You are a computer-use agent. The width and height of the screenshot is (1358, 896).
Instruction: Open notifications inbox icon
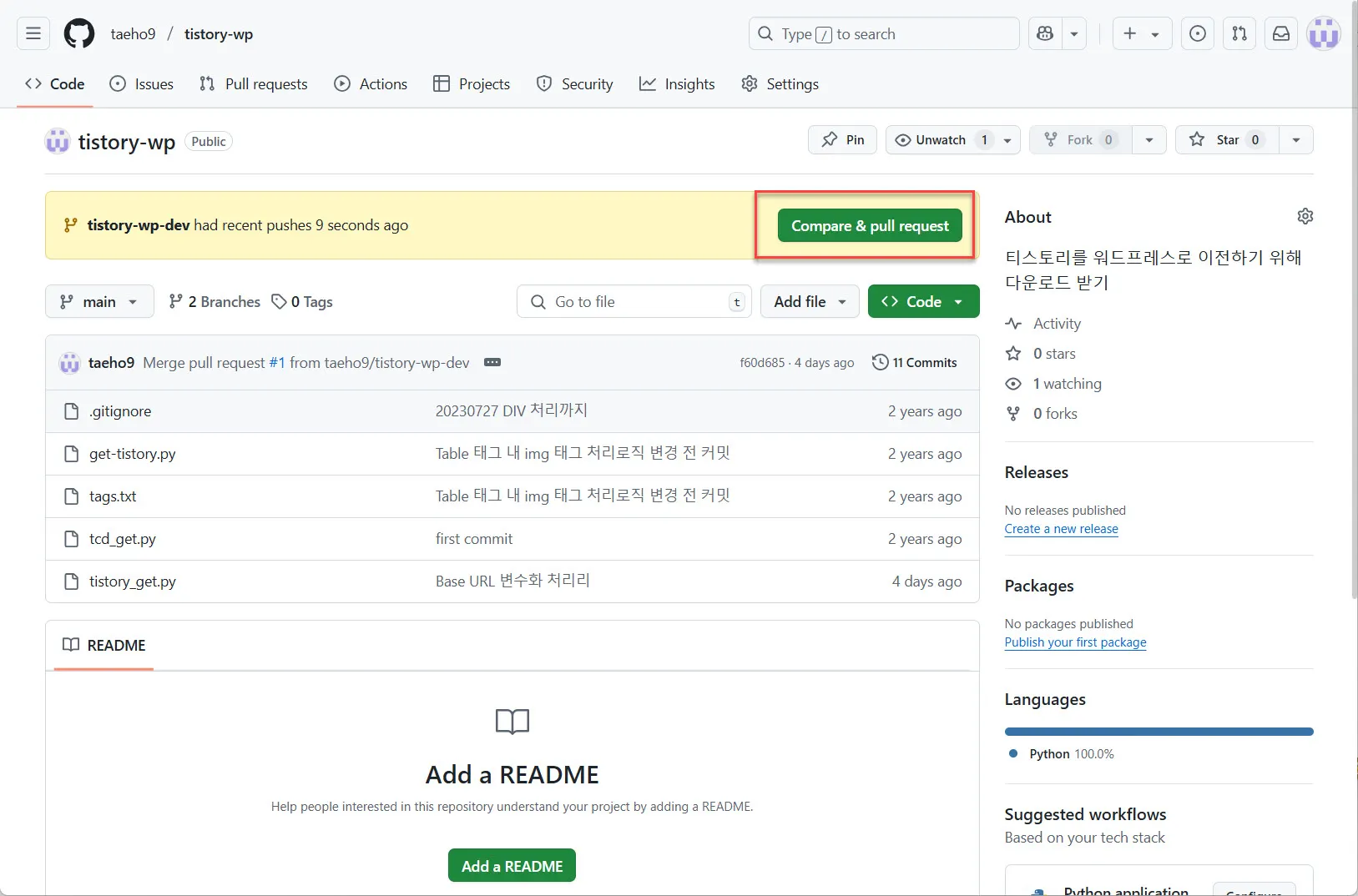1281,33
